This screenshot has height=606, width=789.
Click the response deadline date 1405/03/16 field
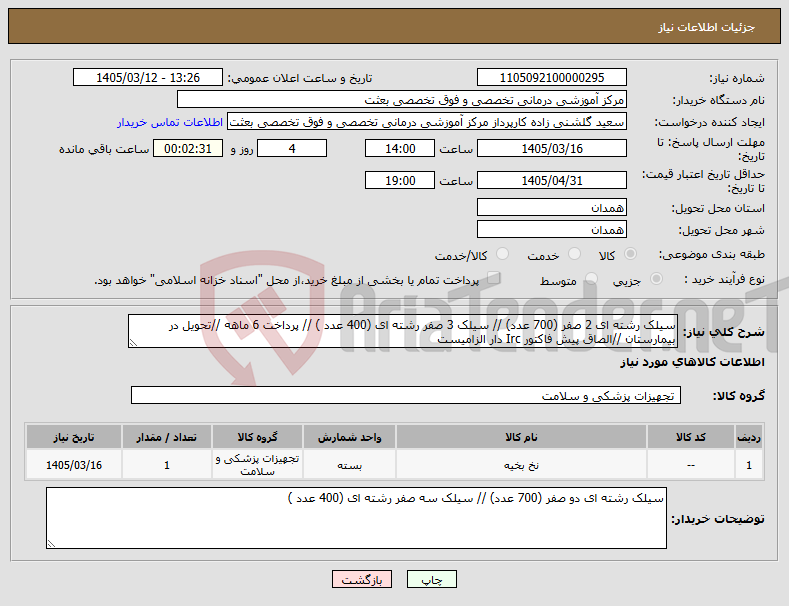point(551,148)
